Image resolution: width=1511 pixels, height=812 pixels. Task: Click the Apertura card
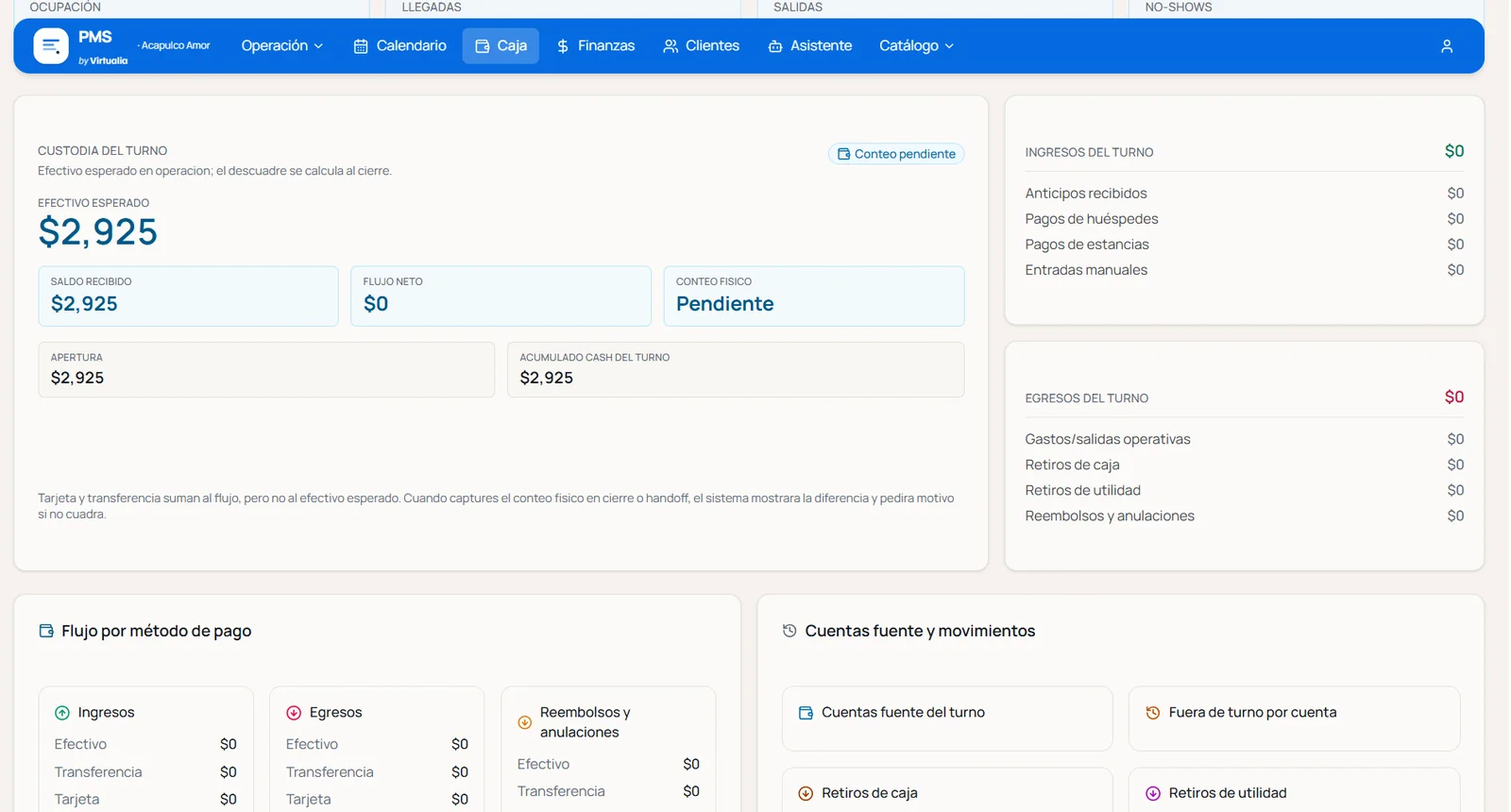266,369
